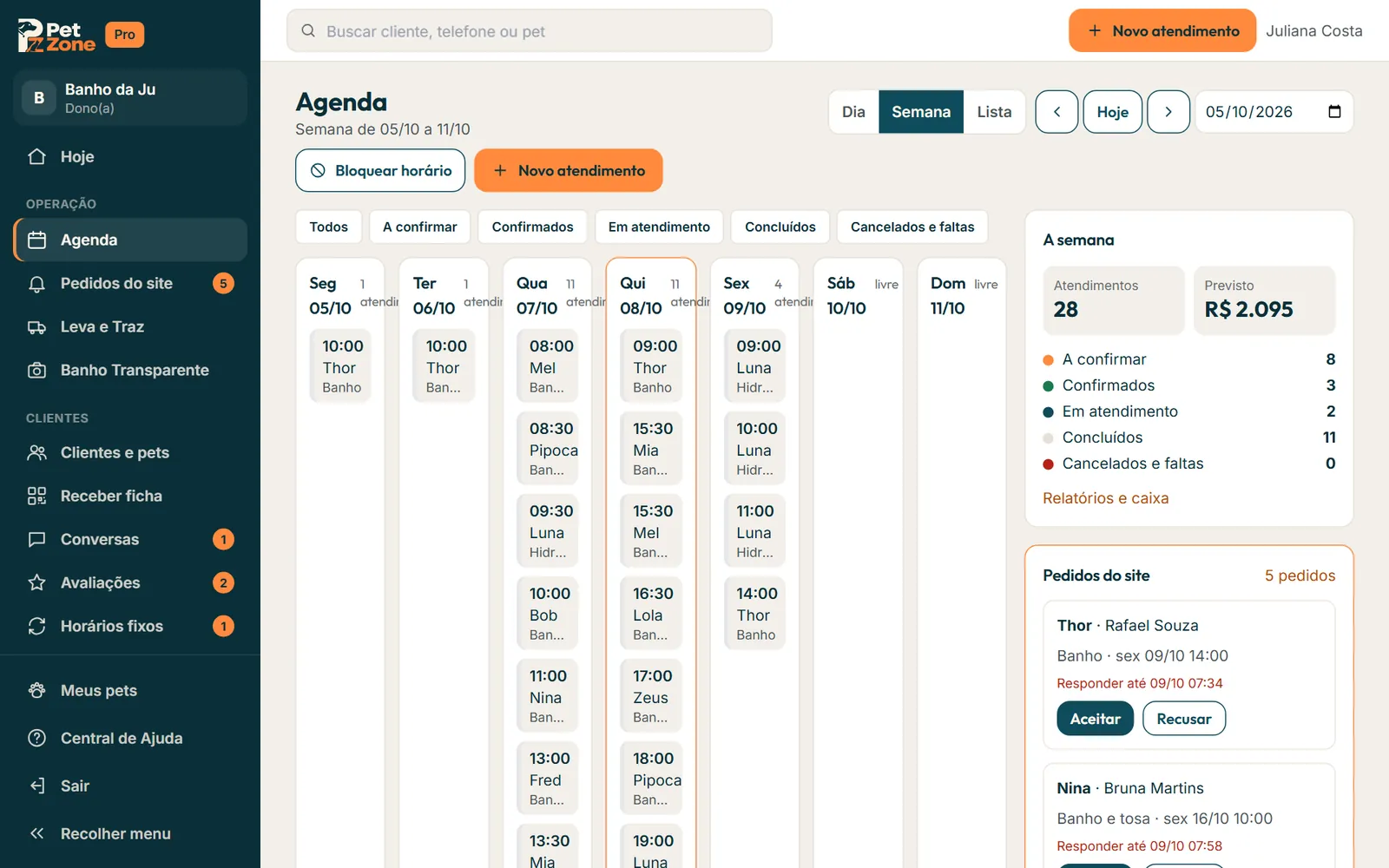This screenshot has height=868, width=1389.
Task: Open Friday 14:00 Thor Banho appointment
Action: (755, 614)
